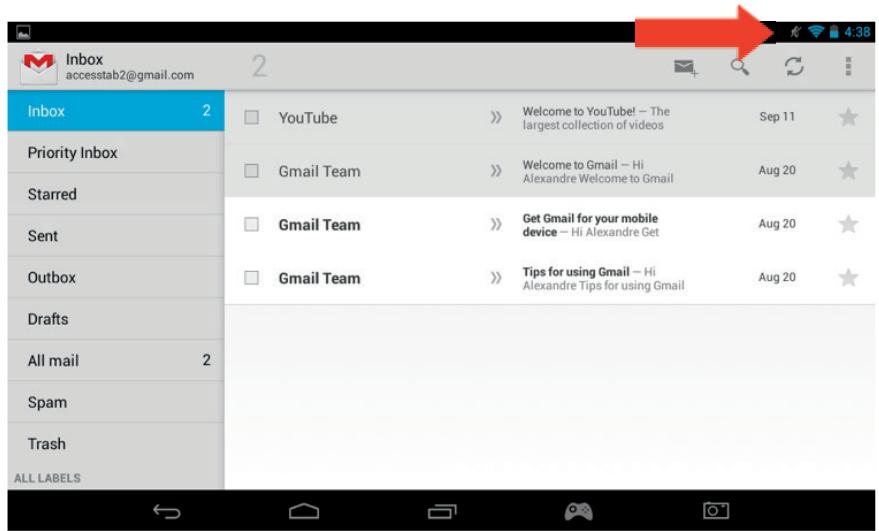
Task: Star the YouTube welcome email
Action: coord(848,117)
